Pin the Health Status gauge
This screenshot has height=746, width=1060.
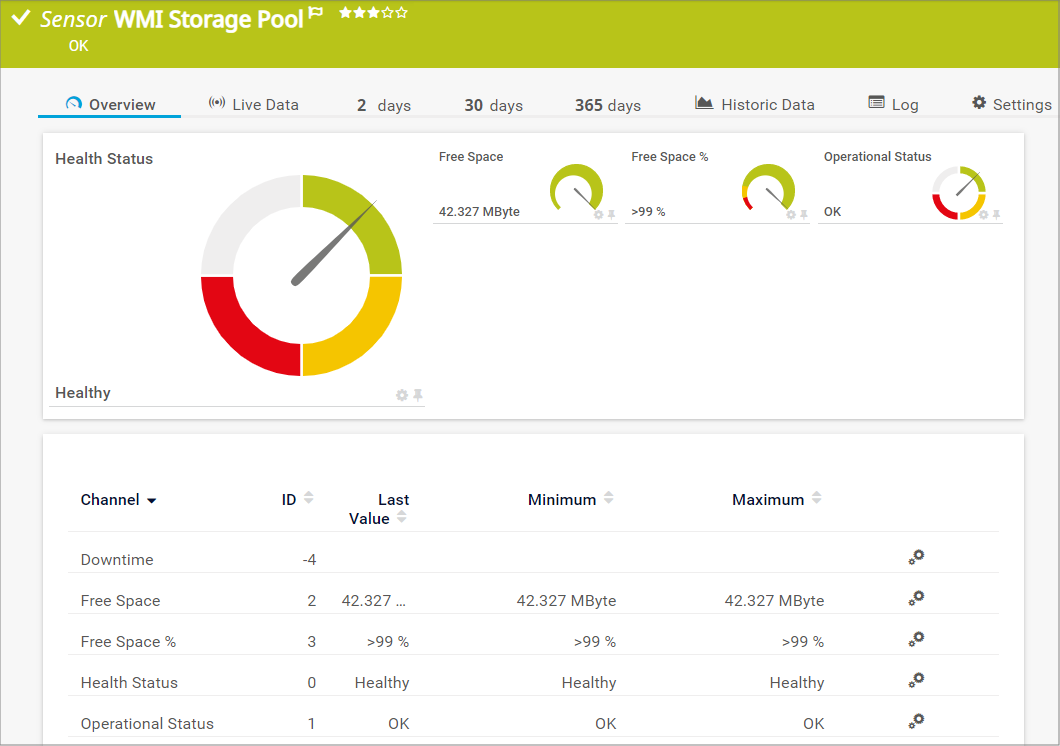418,395
